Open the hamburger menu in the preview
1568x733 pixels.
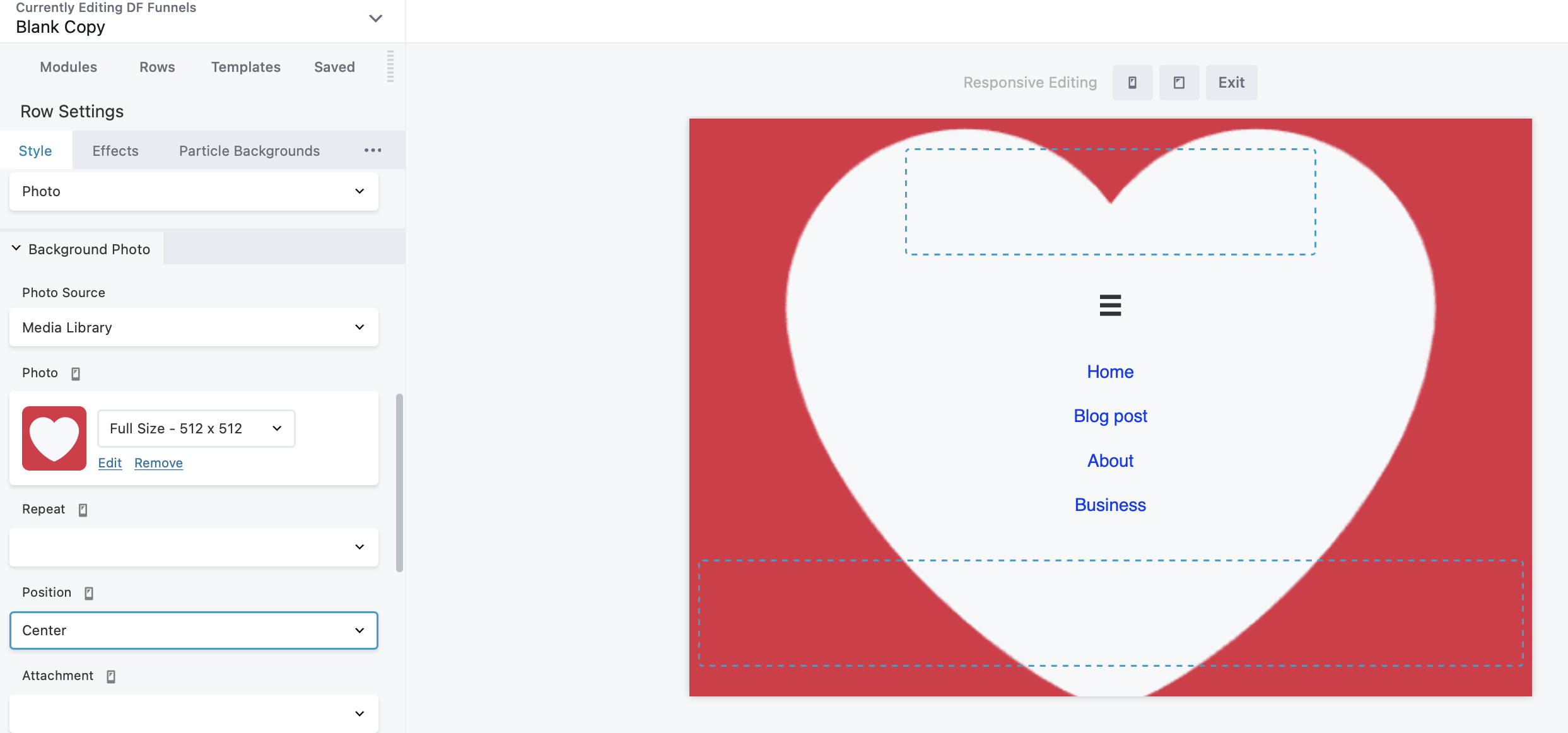point(1110,305)
